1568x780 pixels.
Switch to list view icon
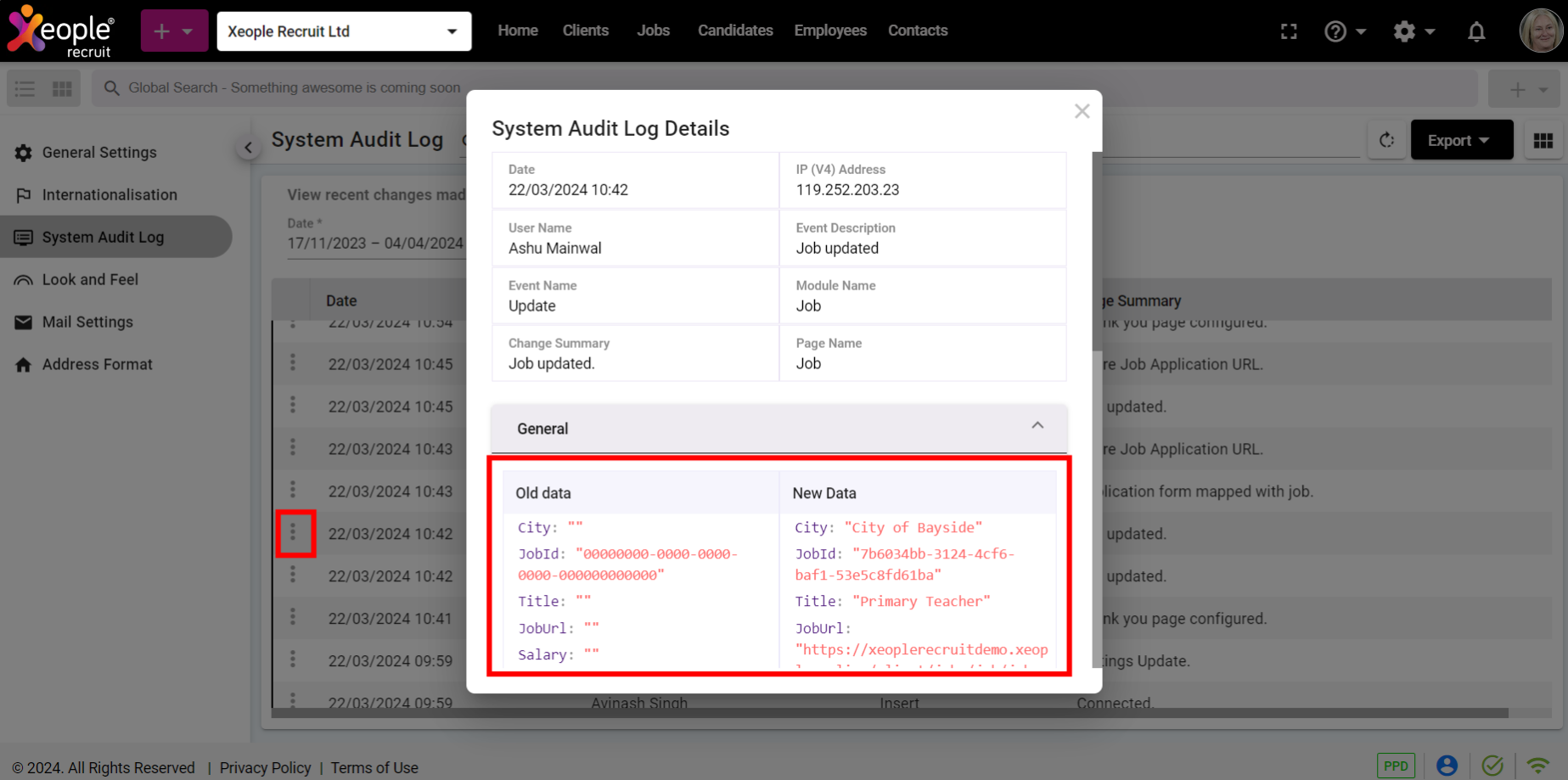[25, 88]
